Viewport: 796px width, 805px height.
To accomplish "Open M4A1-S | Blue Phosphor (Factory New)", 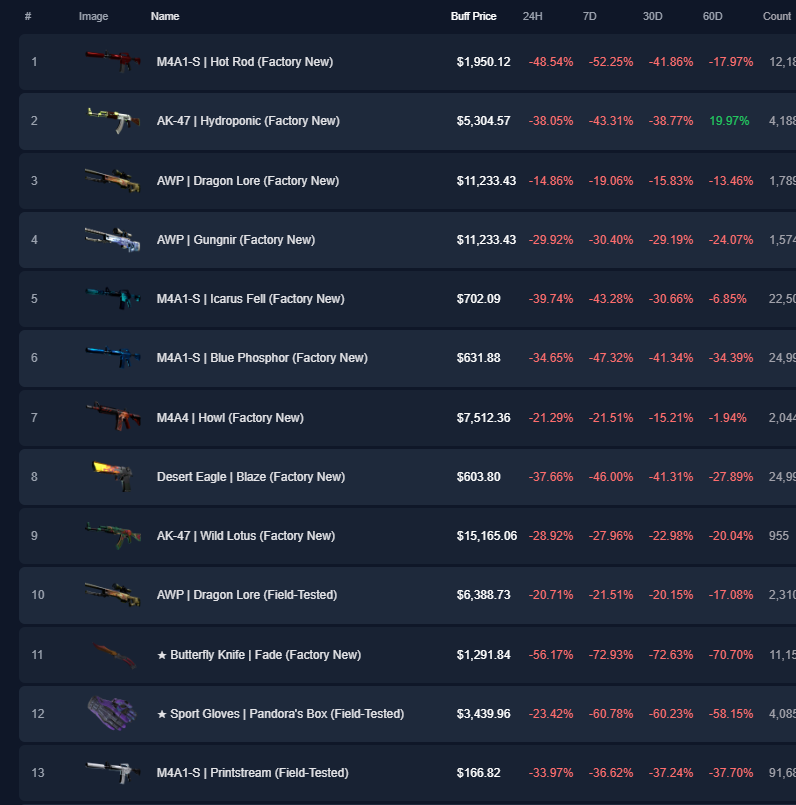I will [262, 358].
